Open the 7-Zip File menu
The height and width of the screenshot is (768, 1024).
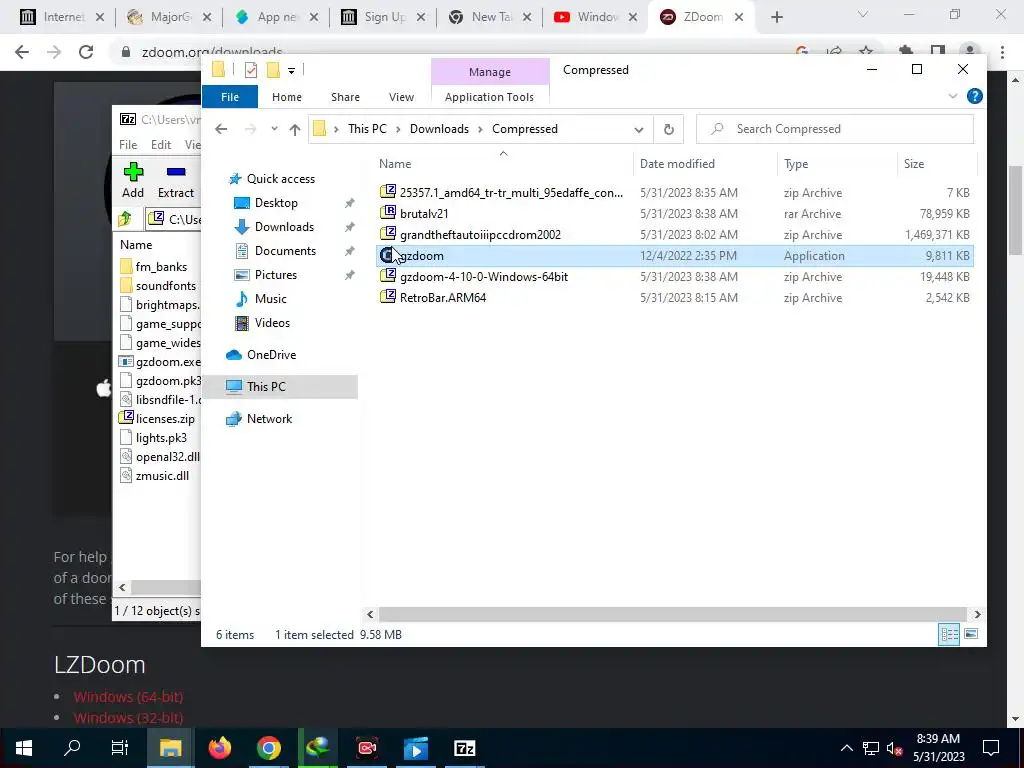tap(128, 145)
